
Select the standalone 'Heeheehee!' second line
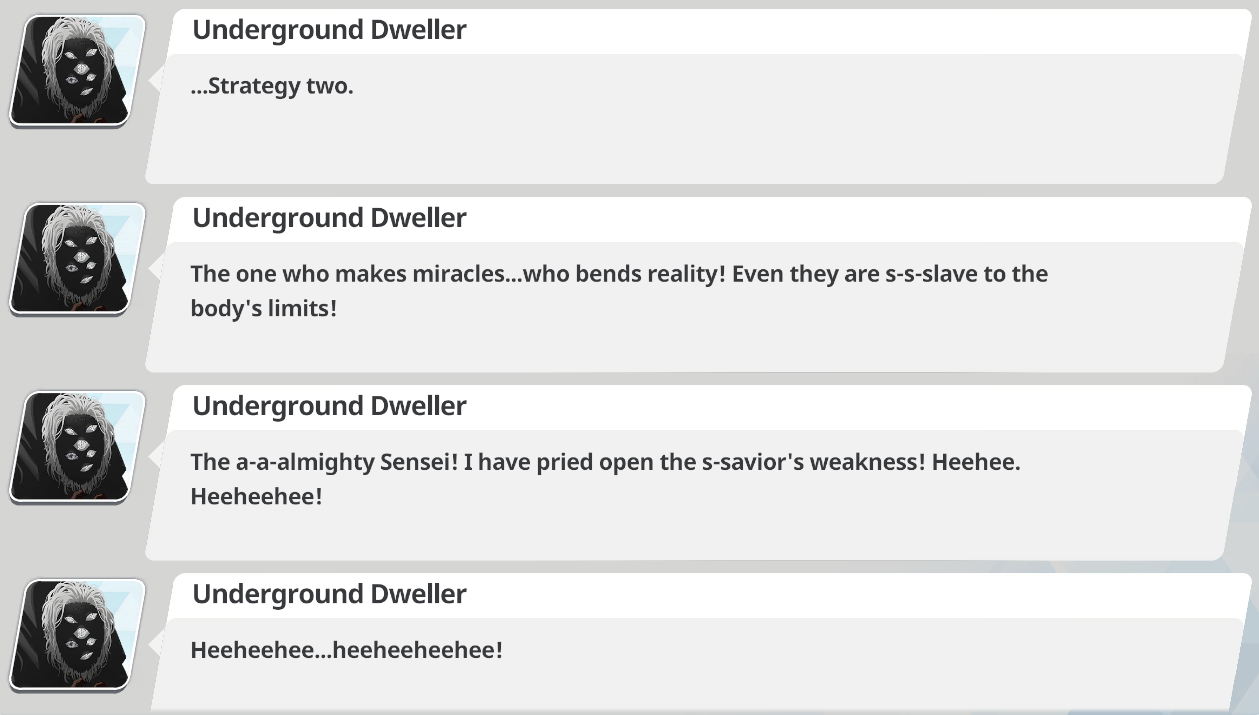(x=257, y=496)
